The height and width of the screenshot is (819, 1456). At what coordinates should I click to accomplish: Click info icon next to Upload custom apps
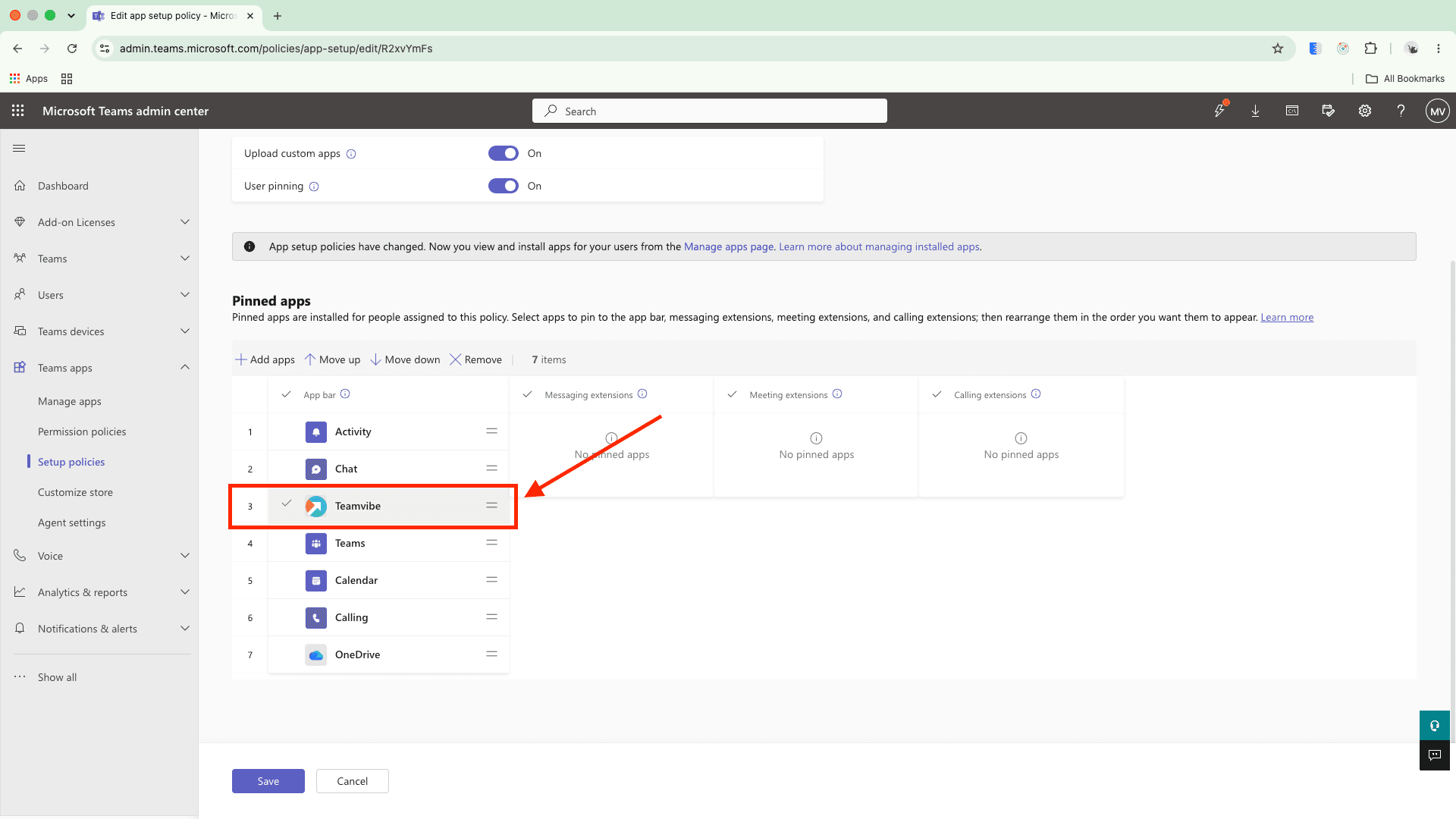click(x=351, y=154)
